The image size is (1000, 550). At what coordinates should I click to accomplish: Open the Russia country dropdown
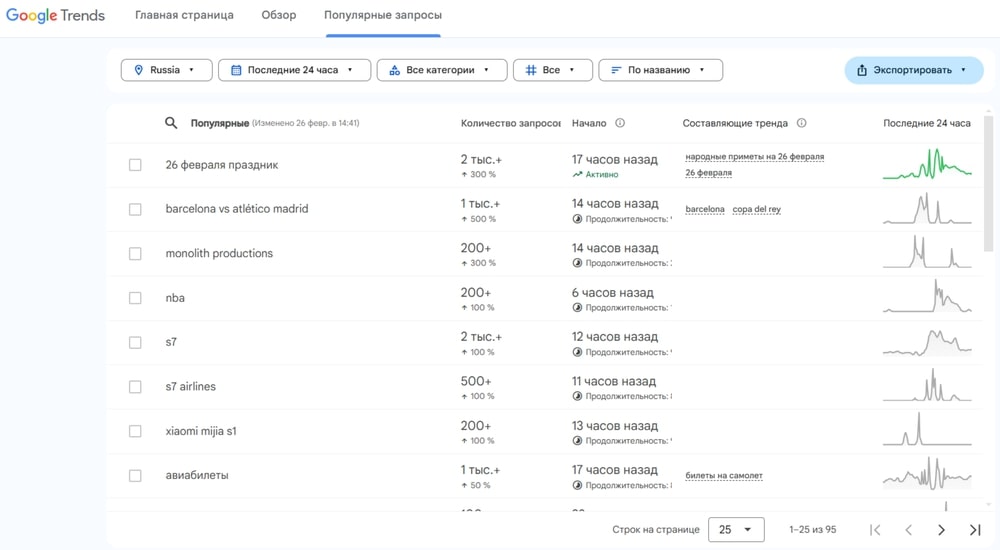tap(166, 70)
